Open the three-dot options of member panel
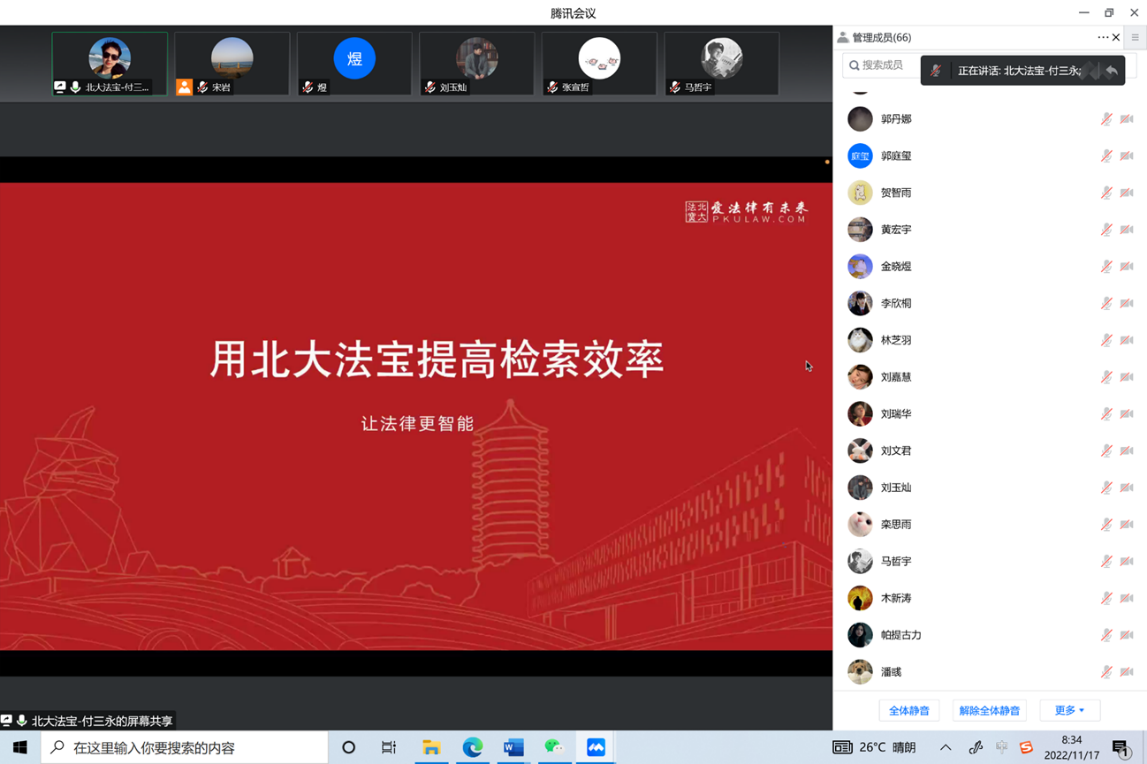The width and height of the screenshot is (1147, 764). coord(1102,37)
